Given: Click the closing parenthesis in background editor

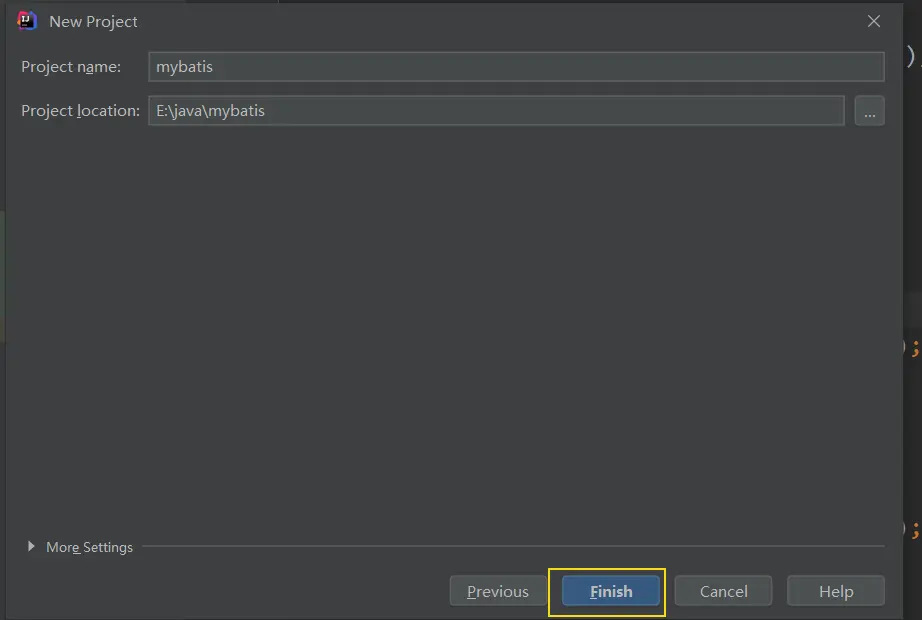Looking at the screenshot, I should coord(911,56).
